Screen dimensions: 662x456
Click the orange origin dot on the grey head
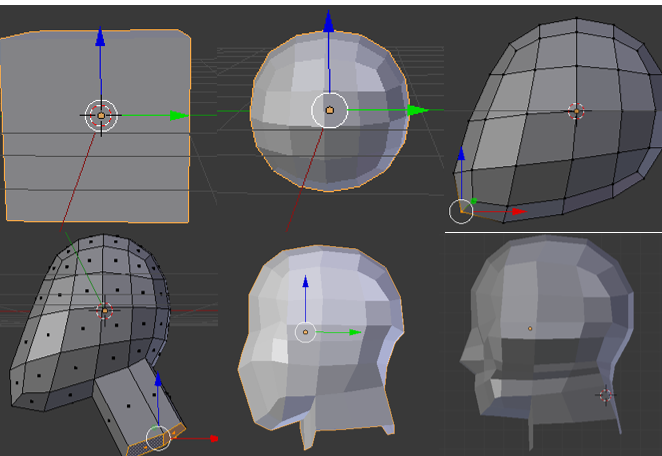point(530,328)
